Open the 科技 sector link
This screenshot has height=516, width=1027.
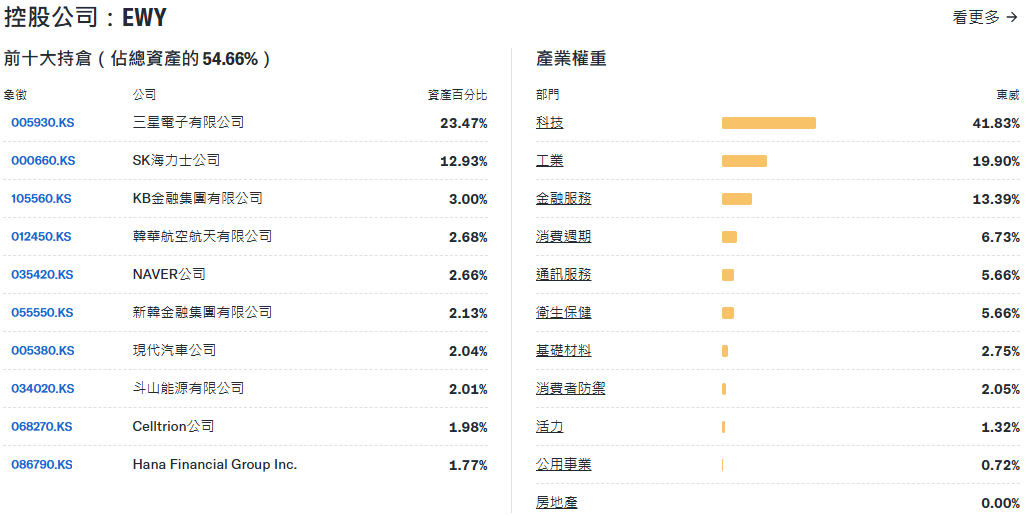(550, 123)
